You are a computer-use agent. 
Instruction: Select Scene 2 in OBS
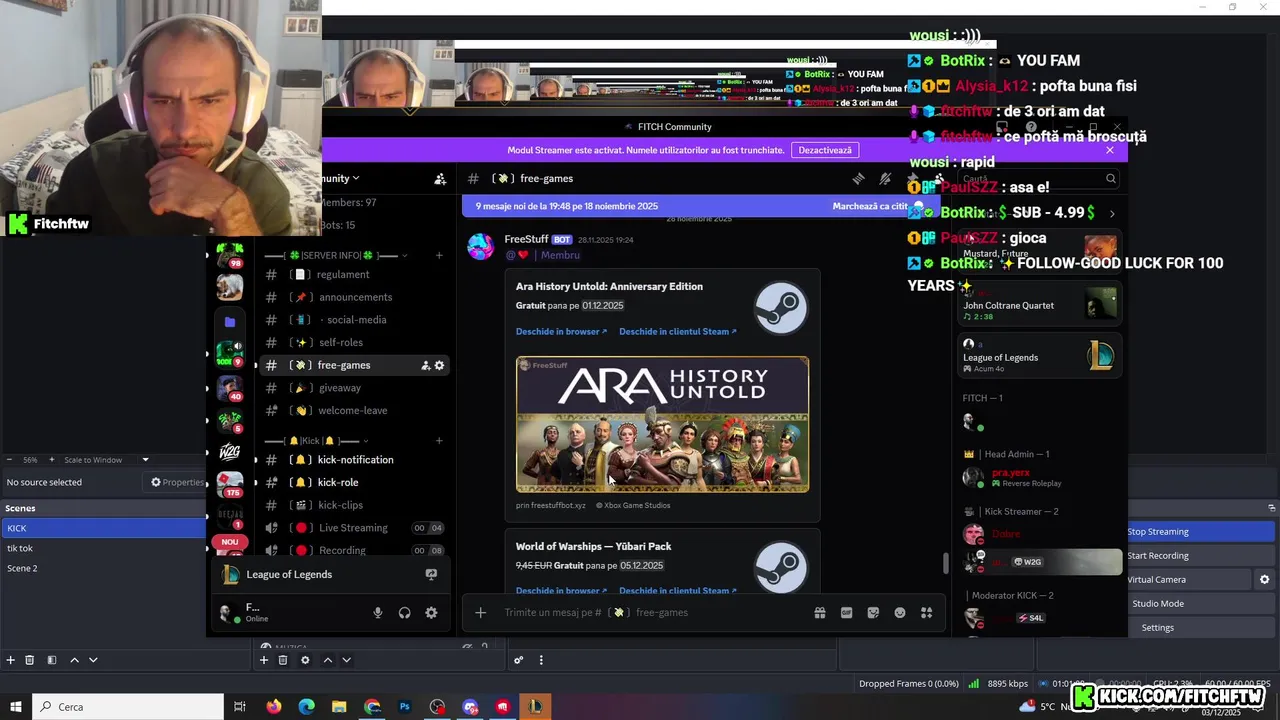[x=103, y=568]
